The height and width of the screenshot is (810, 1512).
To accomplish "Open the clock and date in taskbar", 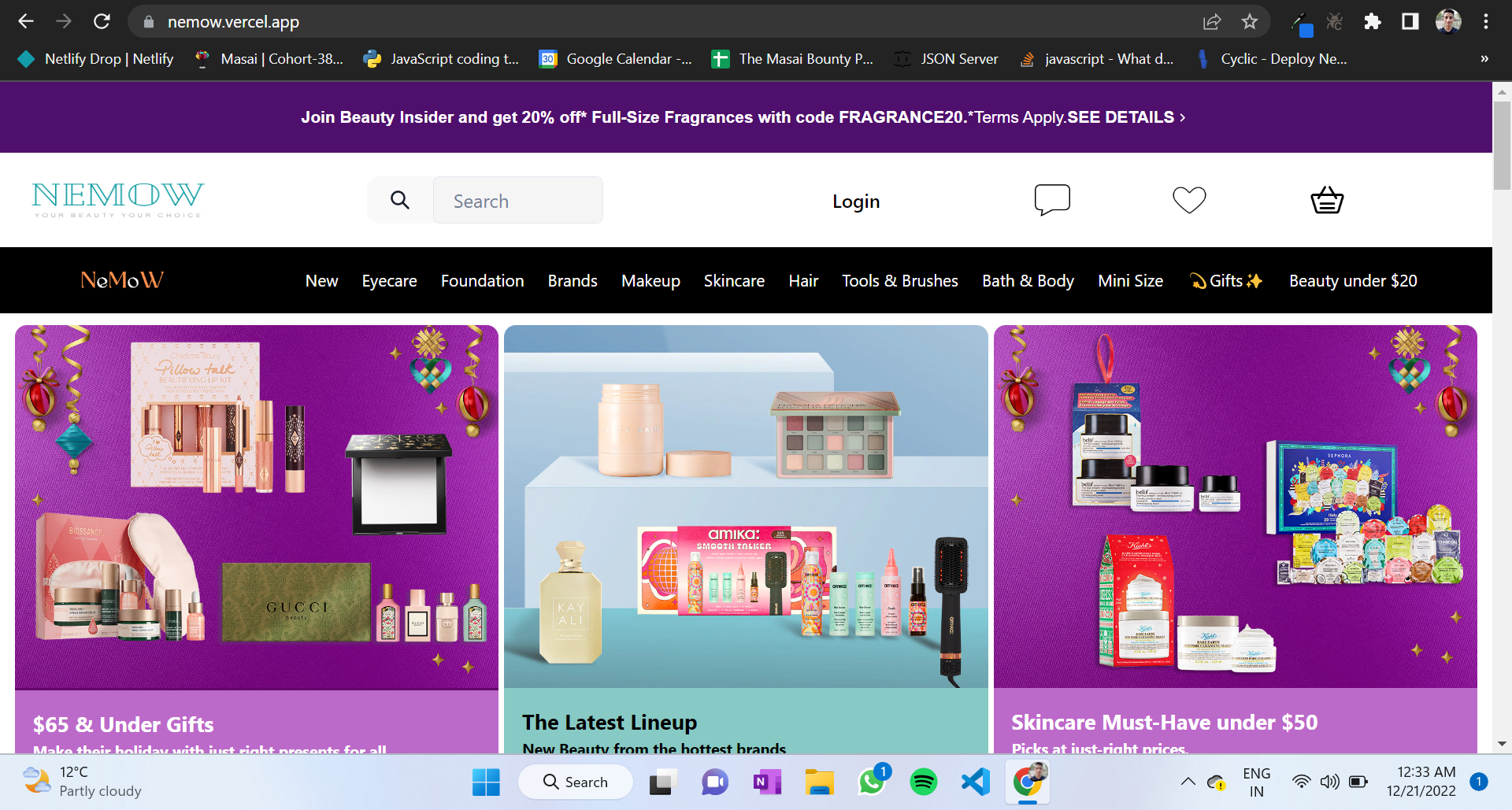I will tap(1421, 782).
